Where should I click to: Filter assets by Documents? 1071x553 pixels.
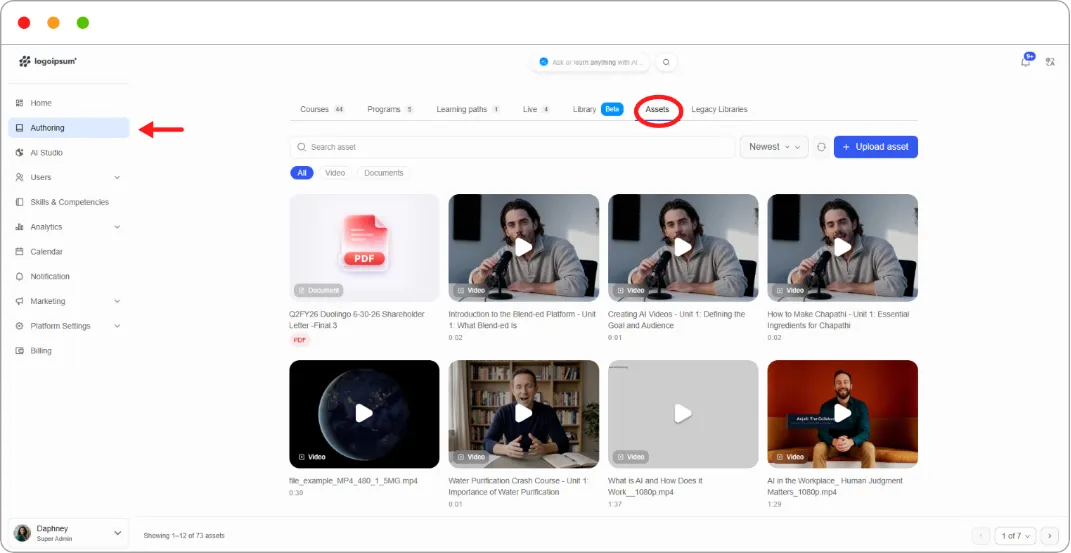coord(384,173)
